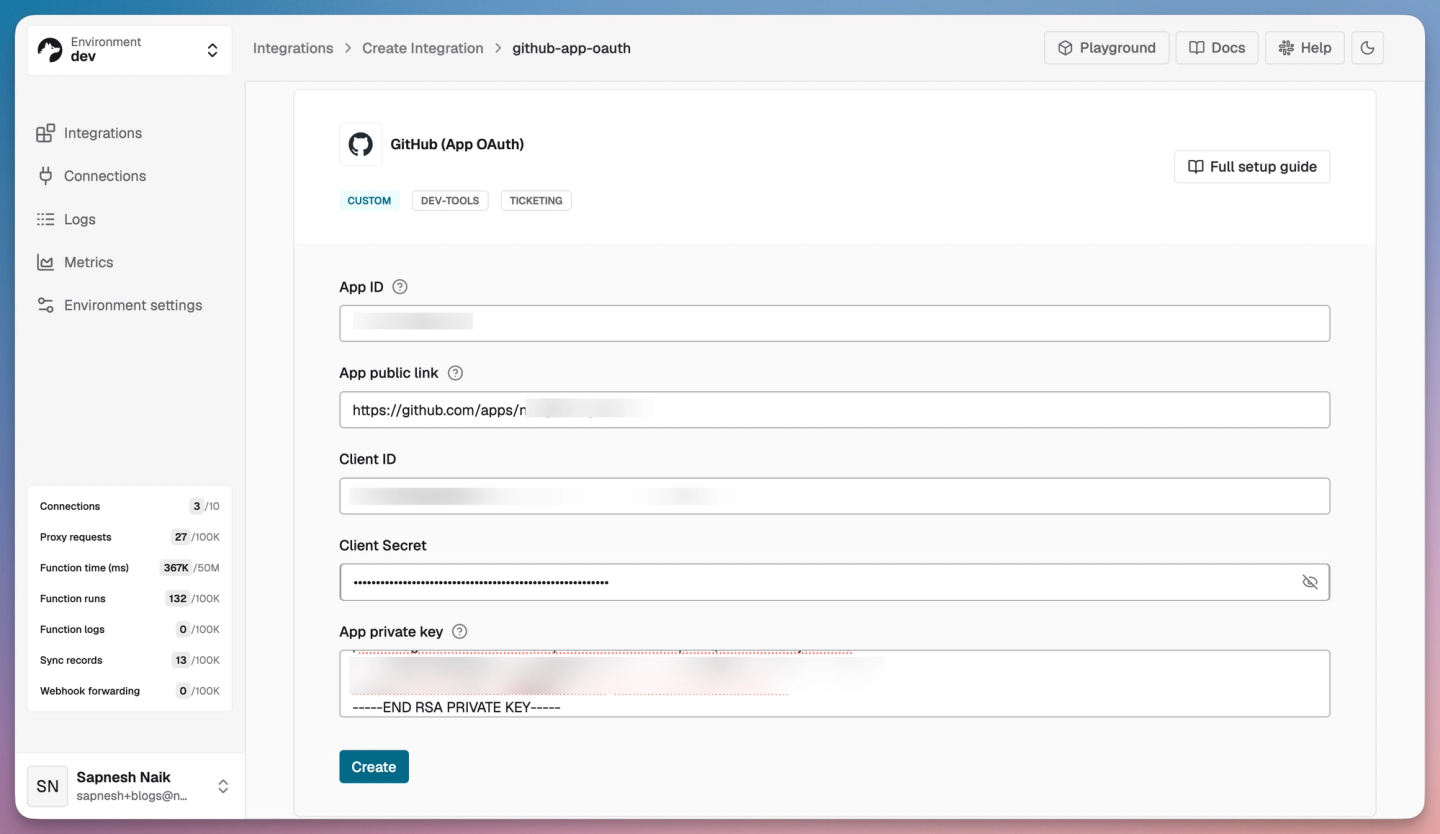1440x834 pixels.
Task: Click the Nango logo icon
Action: 50,50
